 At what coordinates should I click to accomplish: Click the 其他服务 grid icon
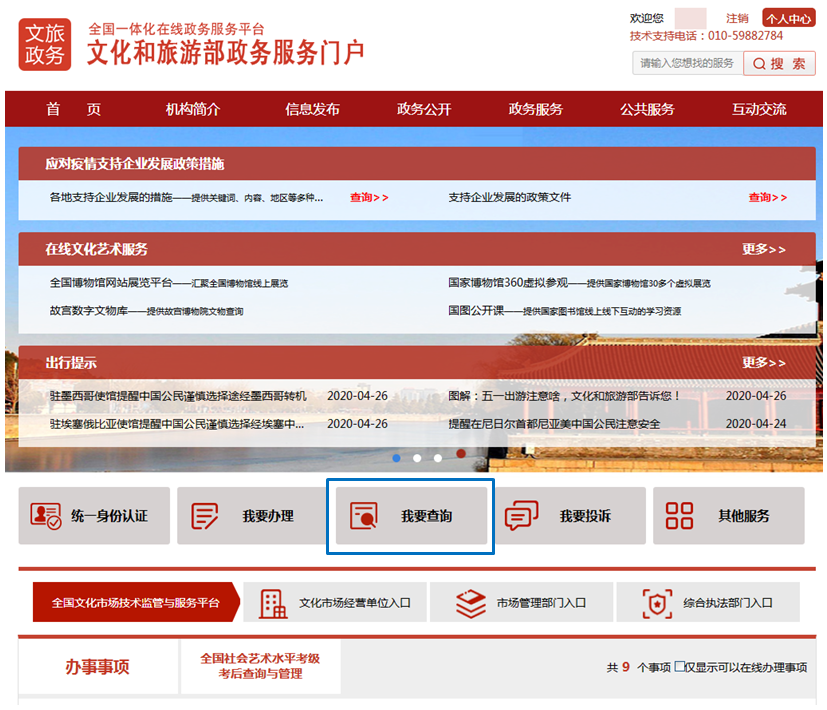679,516
